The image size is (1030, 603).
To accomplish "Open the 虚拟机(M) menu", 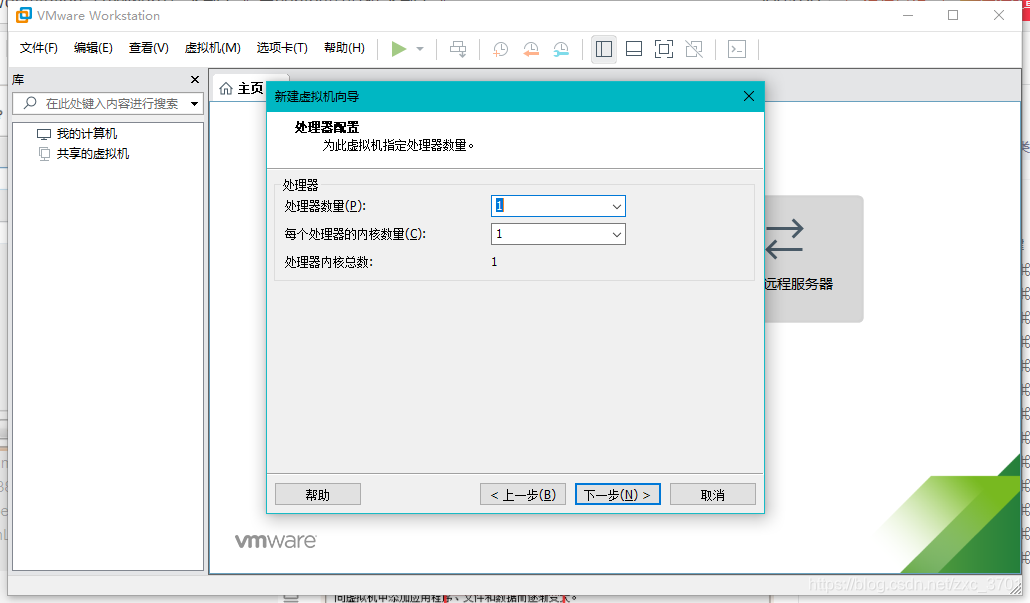I will click(x=212, y=48).
